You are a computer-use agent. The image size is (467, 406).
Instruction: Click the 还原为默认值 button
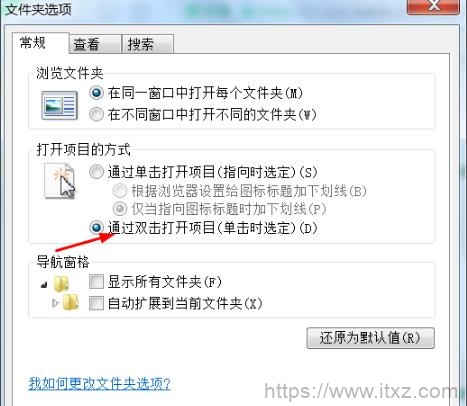click(x=371, y=338)
